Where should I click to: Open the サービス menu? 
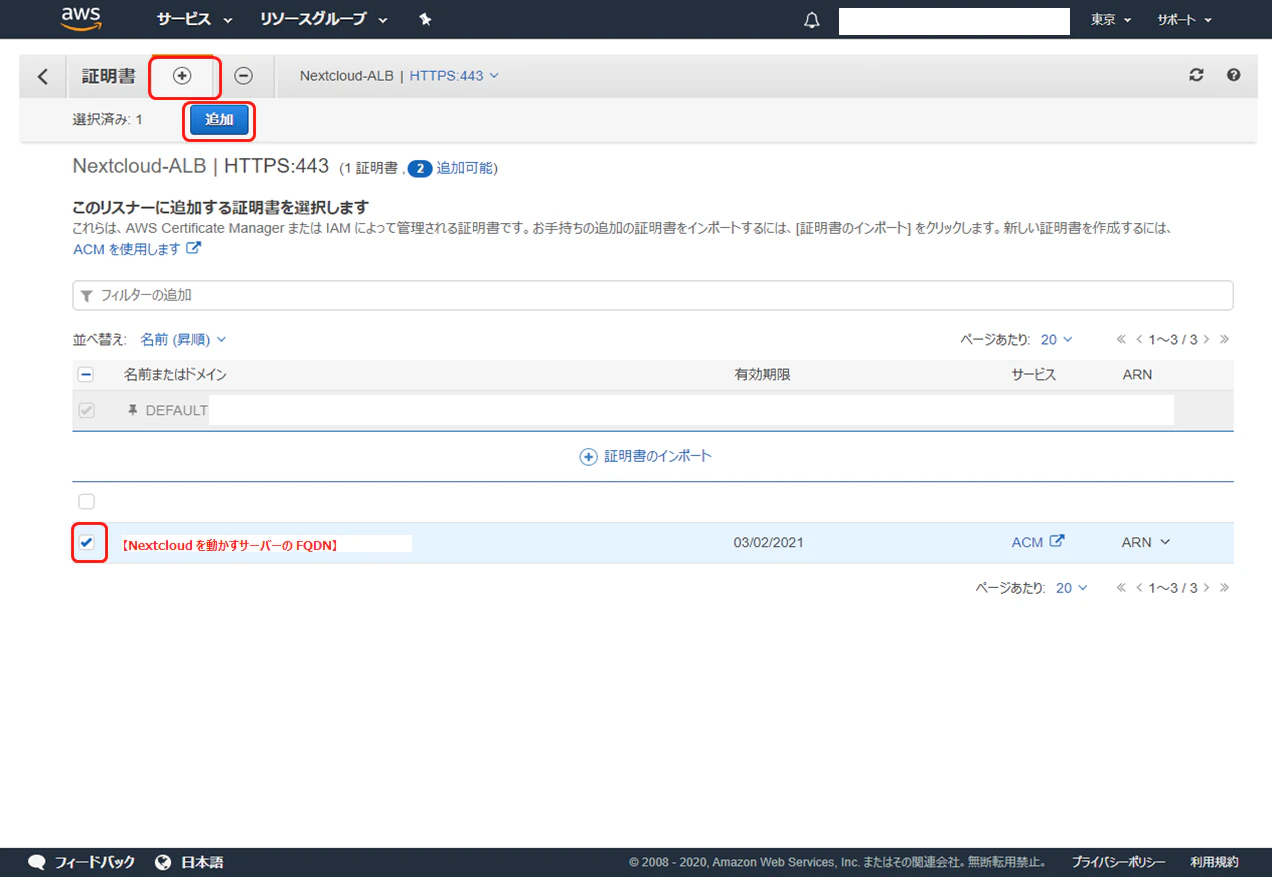click(194, 20)
